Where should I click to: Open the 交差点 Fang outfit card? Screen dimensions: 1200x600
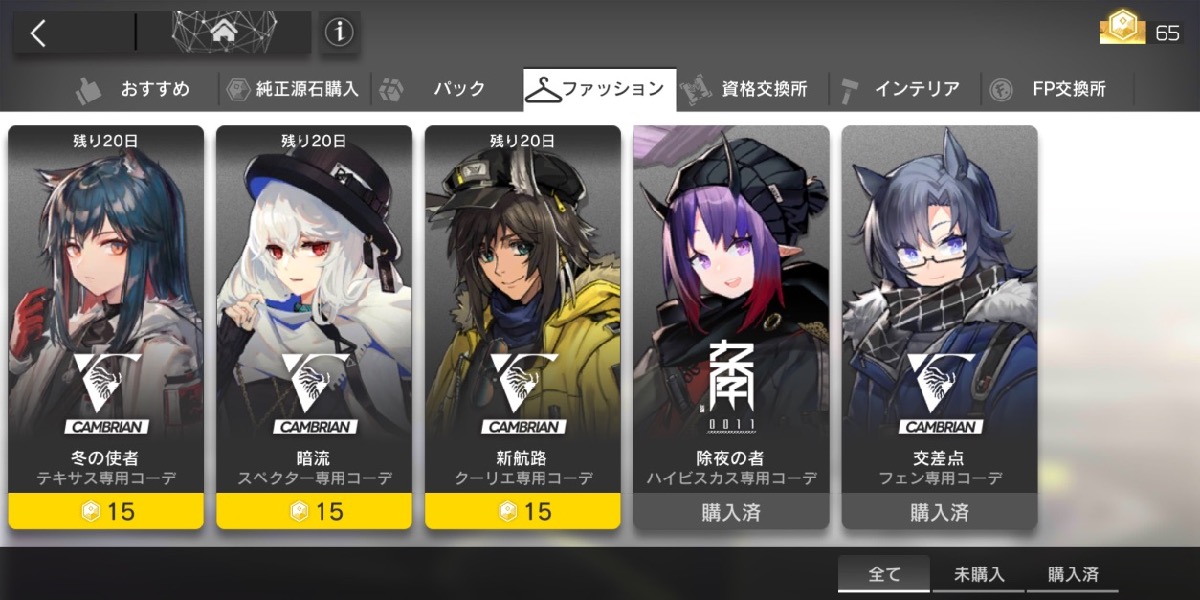[x=939, y=327]
